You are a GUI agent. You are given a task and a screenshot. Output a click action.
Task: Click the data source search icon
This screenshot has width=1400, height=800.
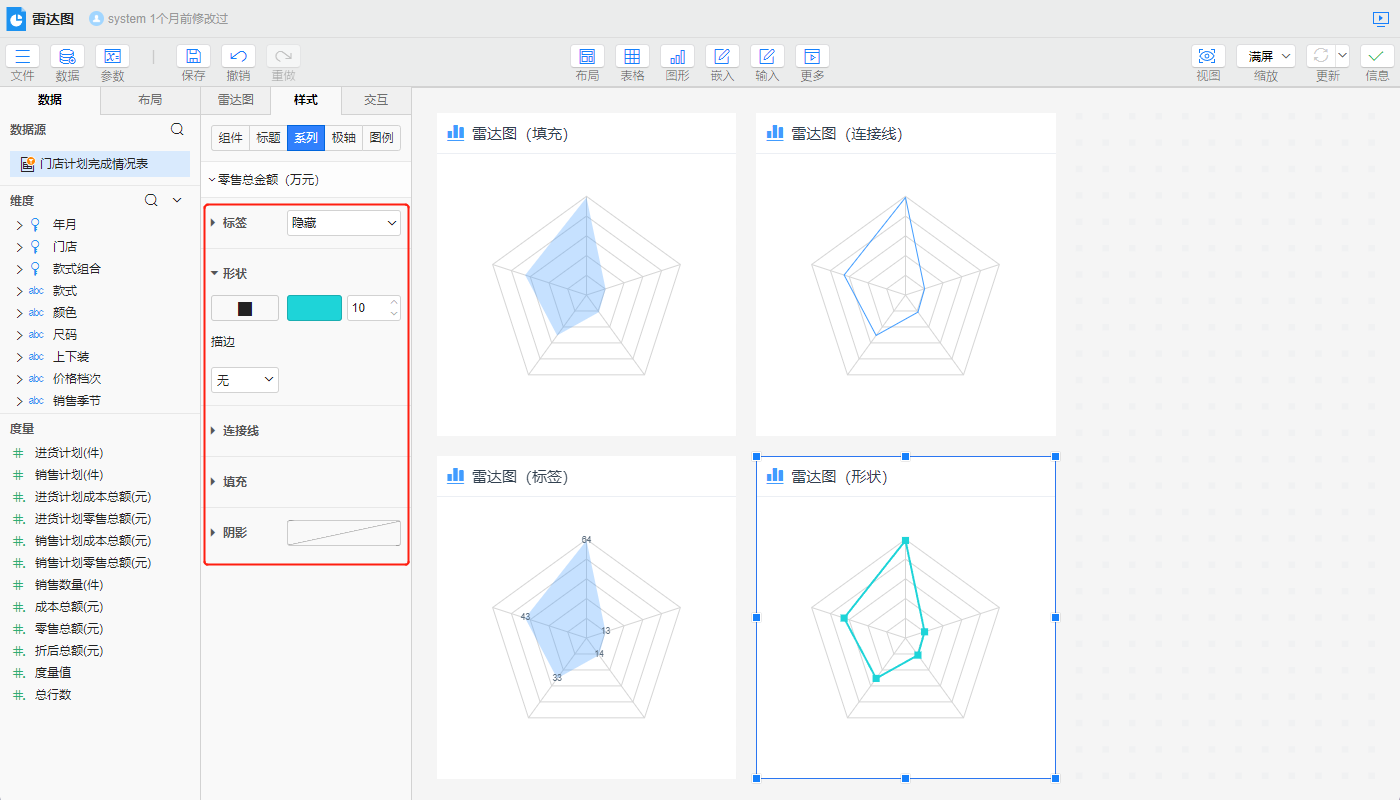[177, 129]
